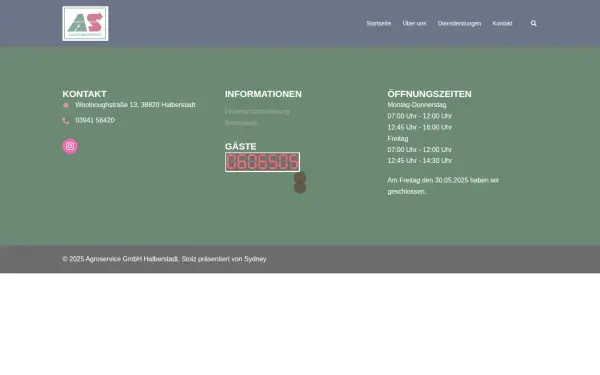The image size is (600, 375).
Task: Open the search magnifier icon
Action: click(x=533, y=23)
